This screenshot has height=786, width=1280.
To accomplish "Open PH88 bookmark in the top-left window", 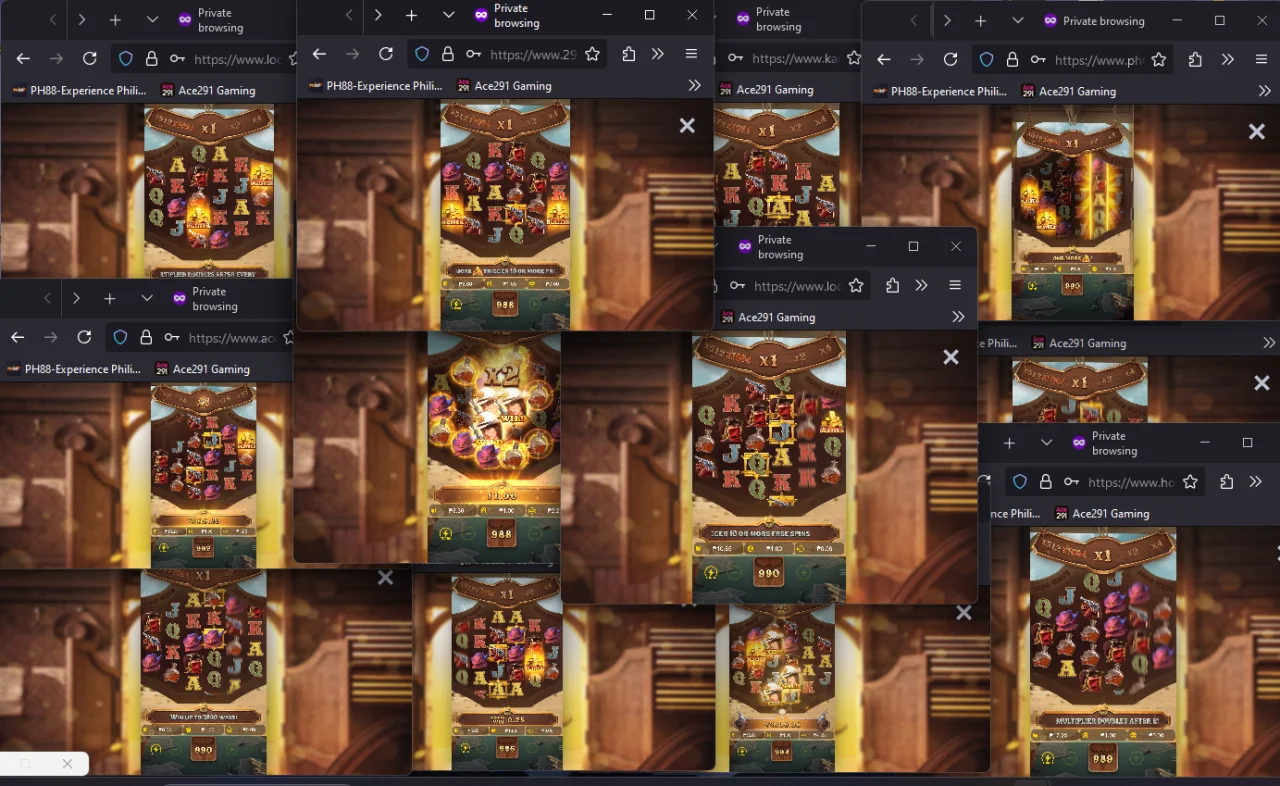I will (x=78, y=90).
